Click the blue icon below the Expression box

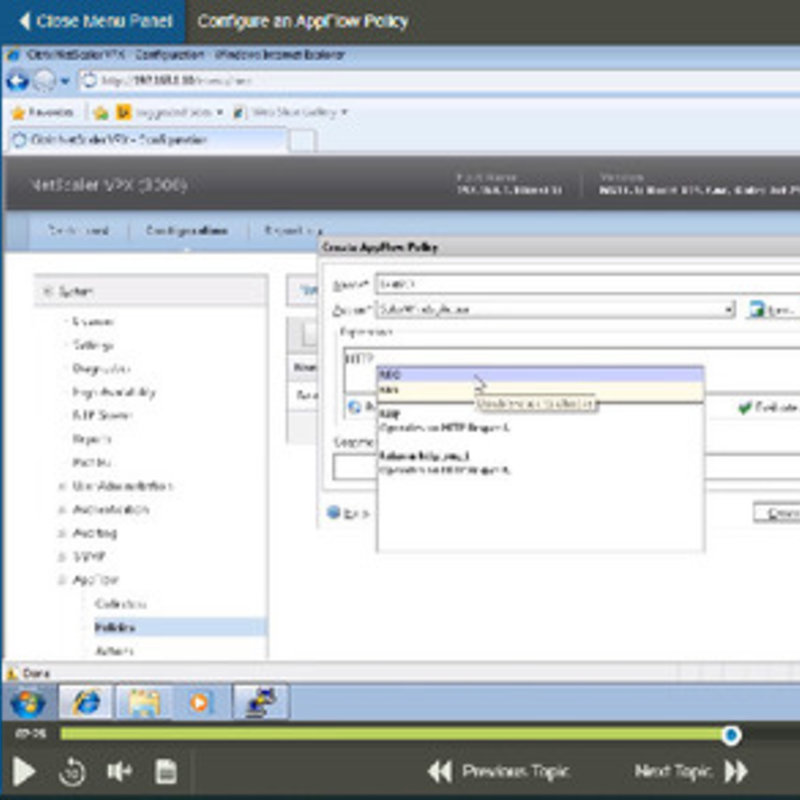point(354,407)
